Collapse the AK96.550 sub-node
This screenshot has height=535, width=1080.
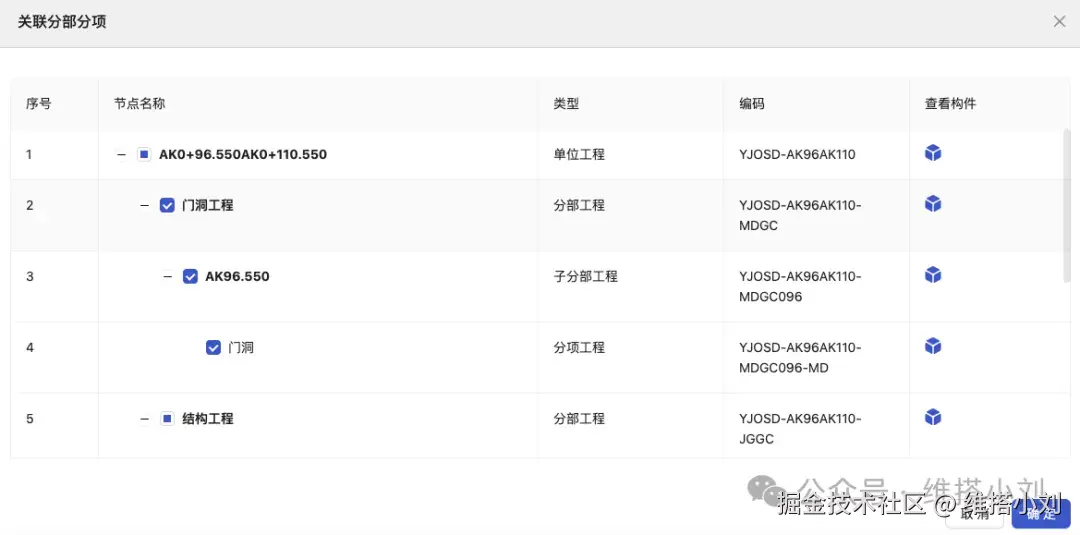click(167, 276)
